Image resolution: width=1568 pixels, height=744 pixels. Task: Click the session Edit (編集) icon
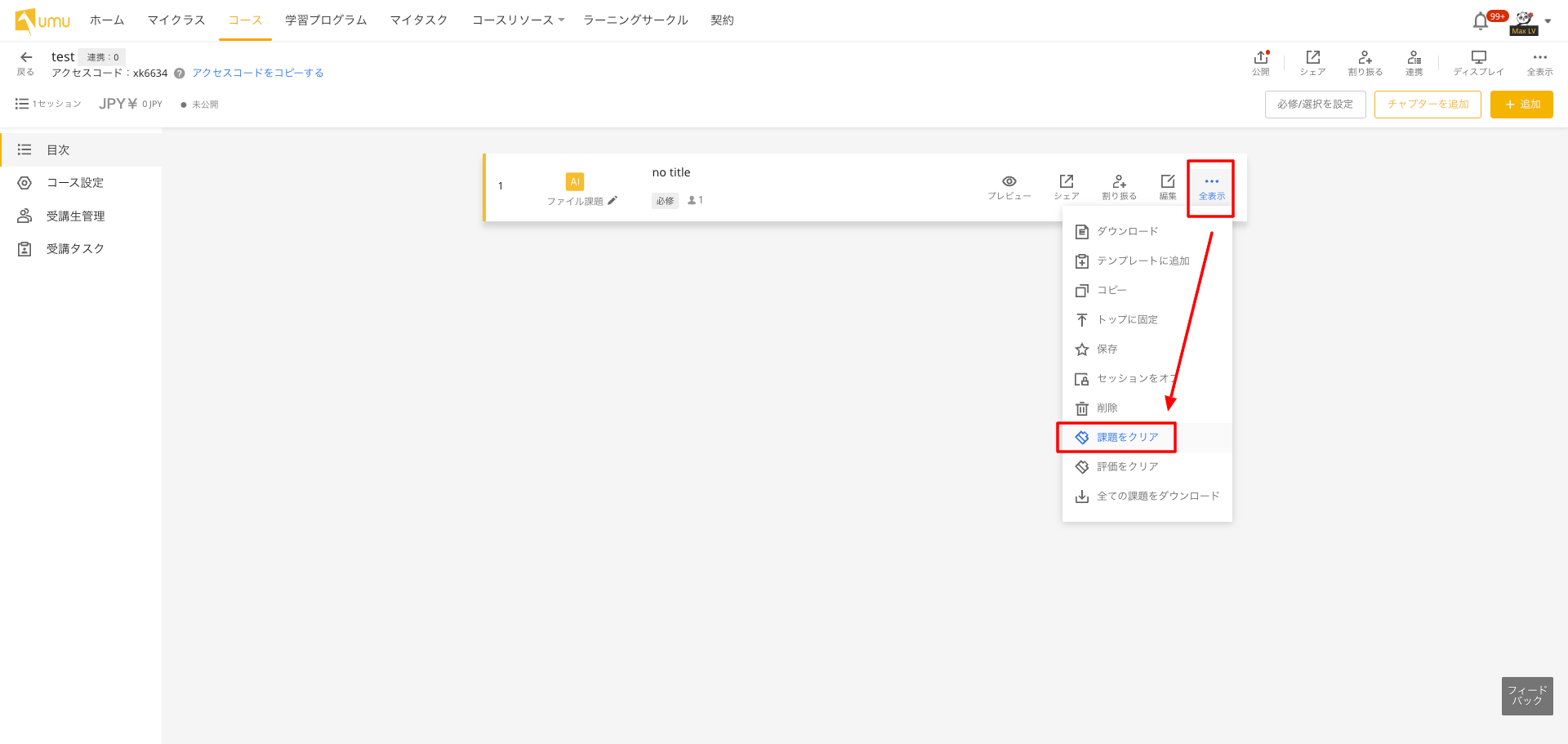click(x=1168, y=182)
